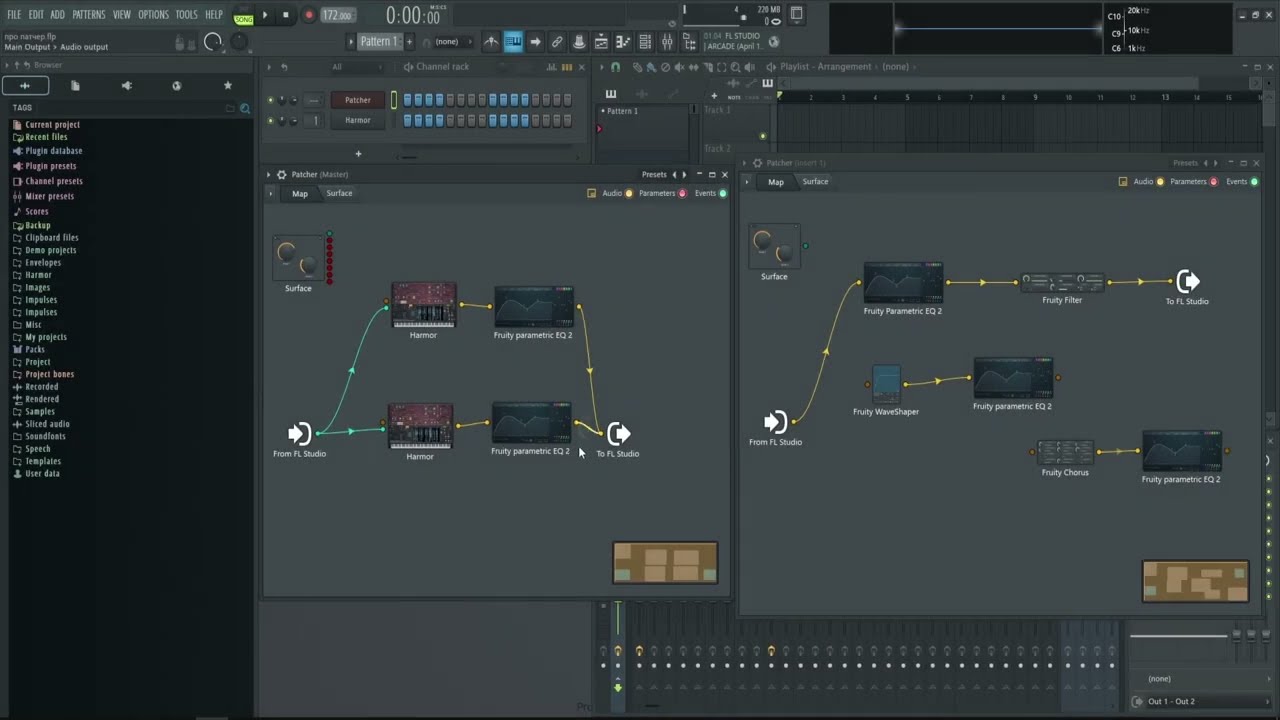This screenshot has height=720, width=1280.
Task: Select the Patcher channel button
Action: pyautogui.click(x=358, y=100)
